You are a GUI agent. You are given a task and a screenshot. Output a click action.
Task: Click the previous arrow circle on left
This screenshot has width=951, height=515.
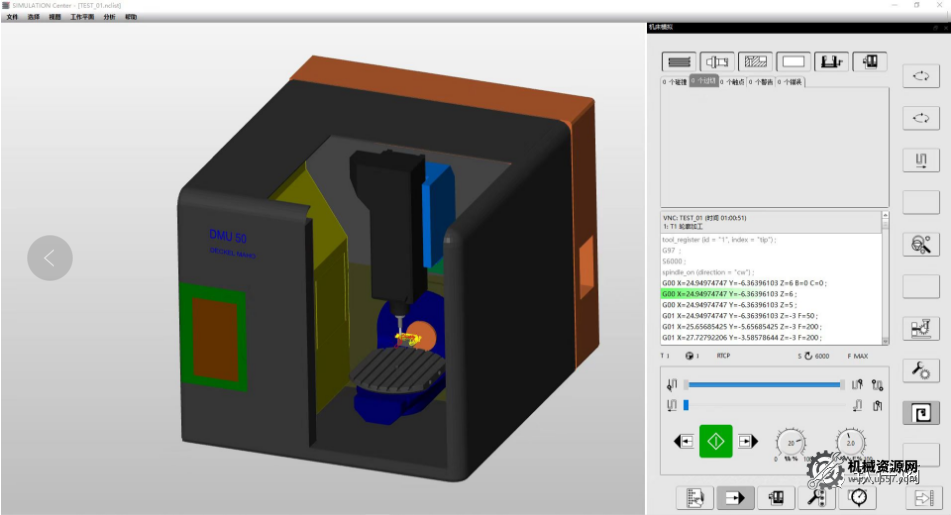pos(50,258)
